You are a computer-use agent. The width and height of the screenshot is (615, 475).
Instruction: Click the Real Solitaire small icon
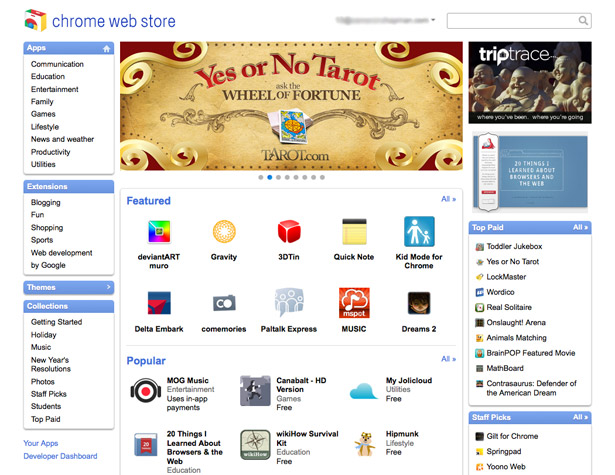click(x=479, y=308)
